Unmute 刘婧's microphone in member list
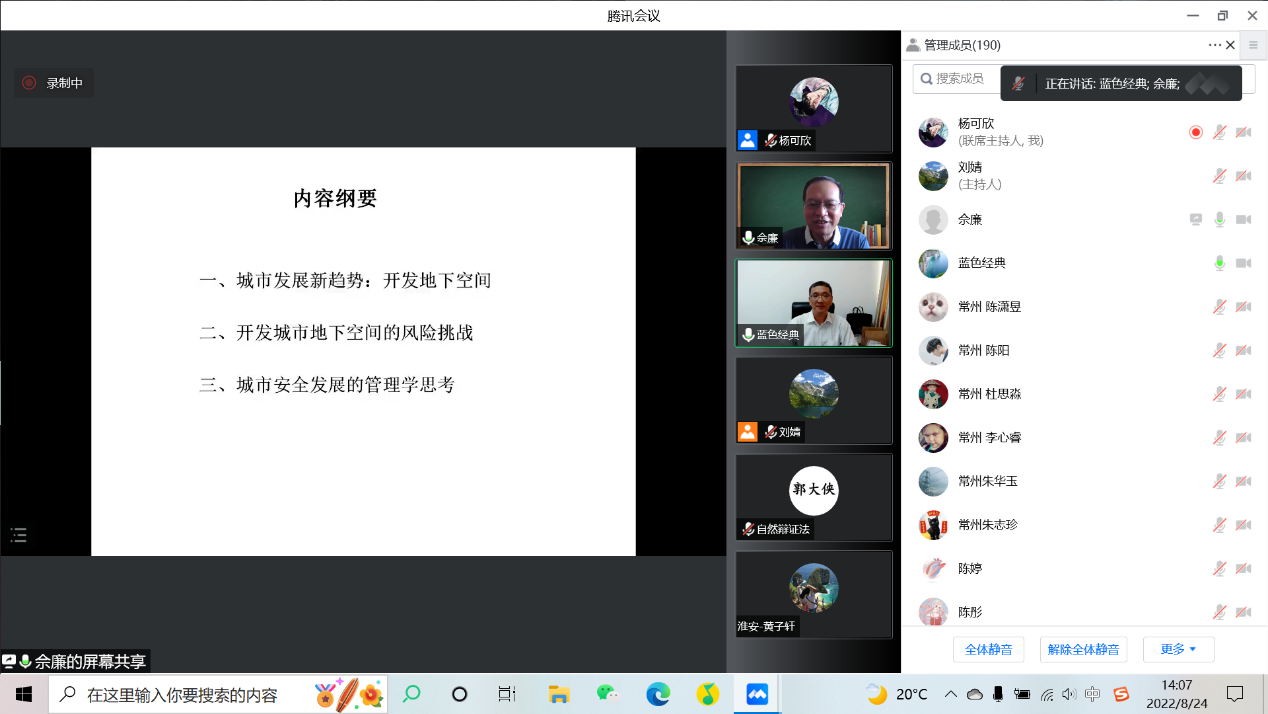This screenshot has width=1268, height=714. (1219, 176)
